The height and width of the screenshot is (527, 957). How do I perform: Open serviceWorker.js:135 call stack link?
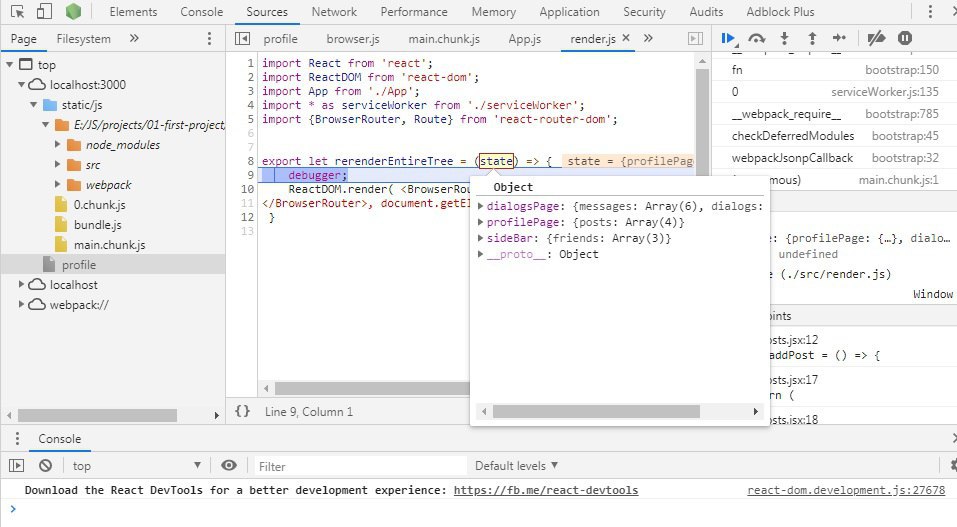click(885, 92)
